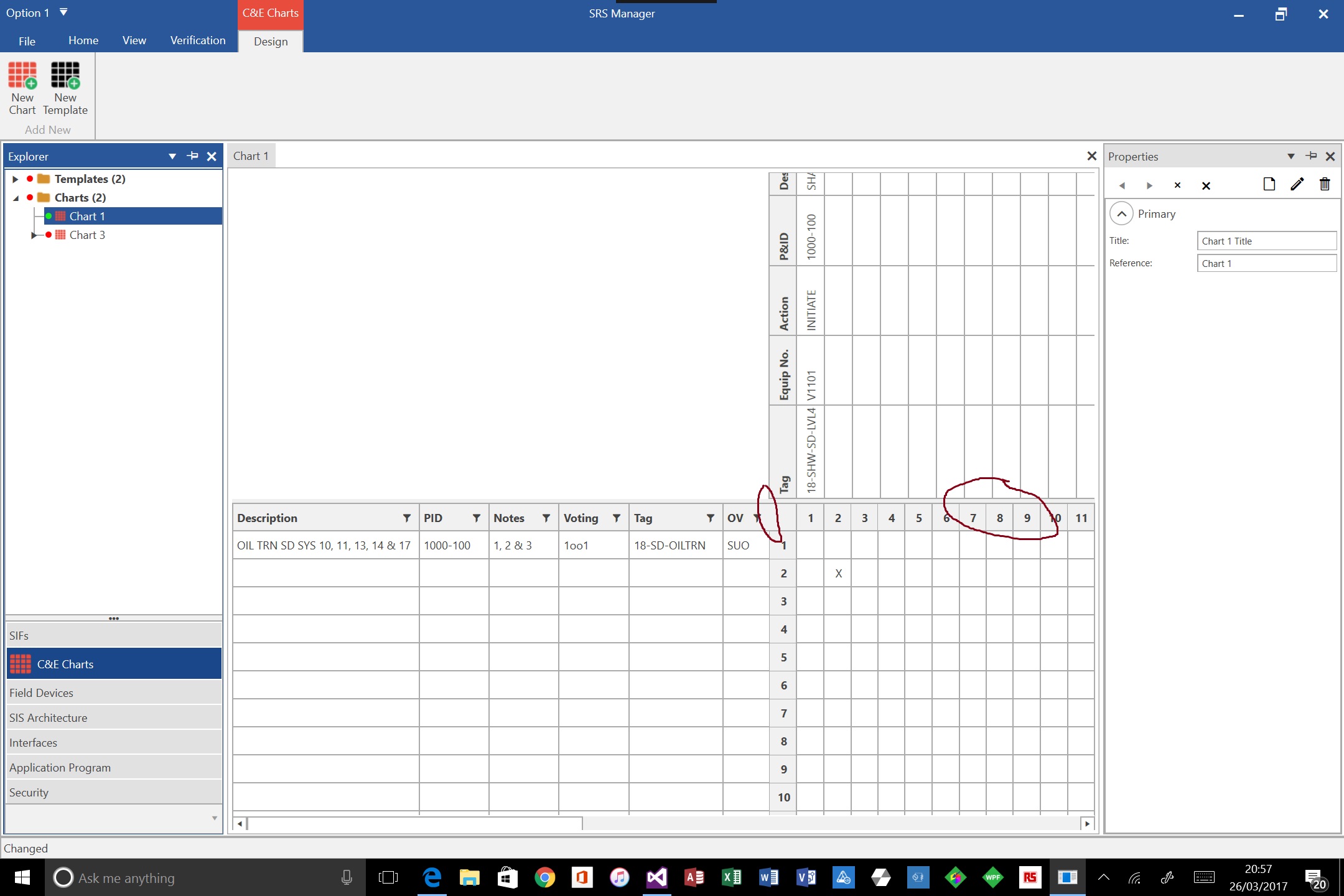Screen dimensions: 1344x896
Task: Collapse the Charts (2) folder
Action: [16, 198]
